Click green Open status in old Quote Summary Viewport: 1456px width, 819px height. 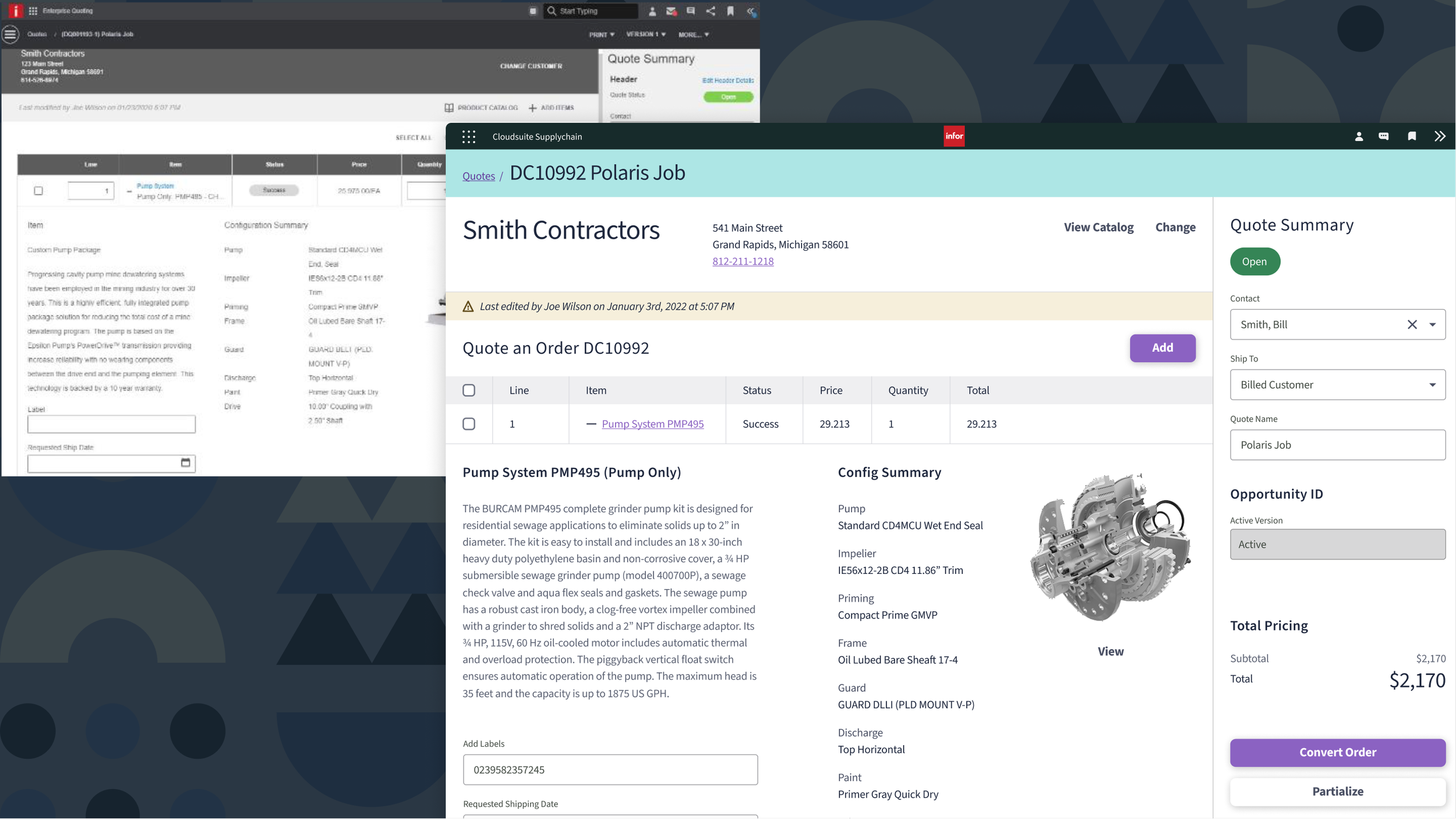click(x=728, y=97)
